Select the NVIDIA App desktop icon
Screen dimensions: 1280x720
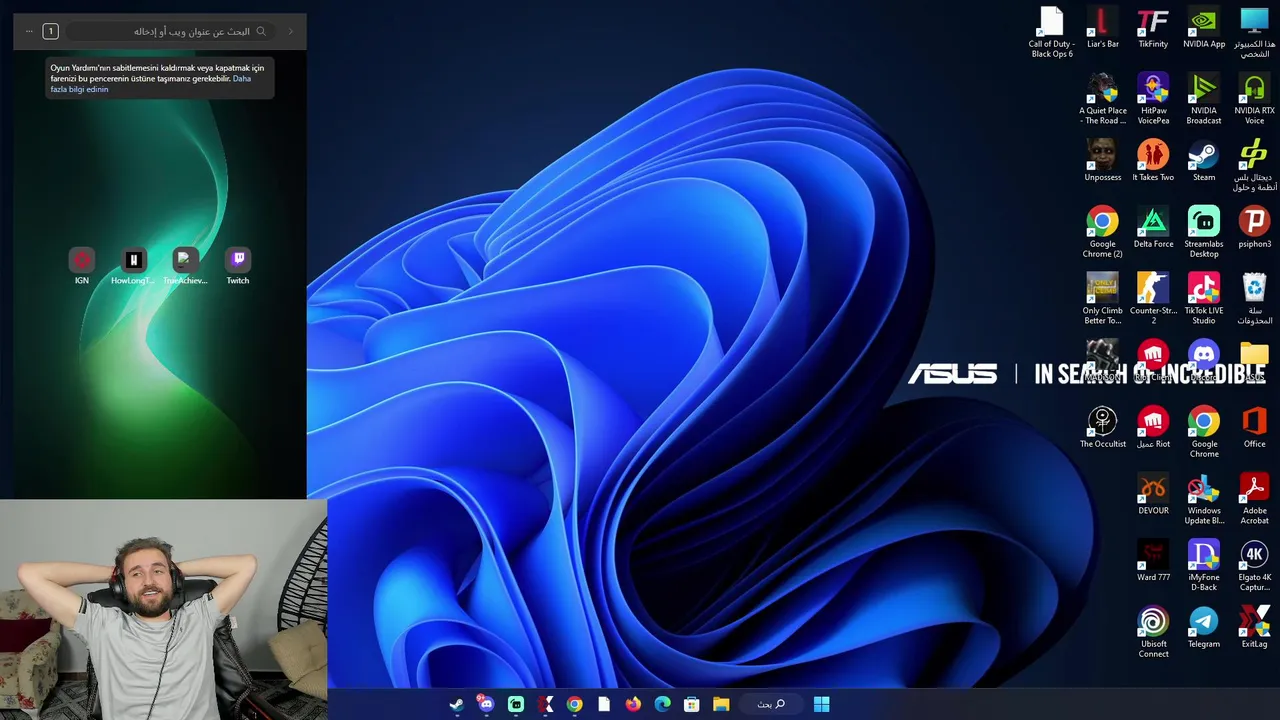(1204, 28)
